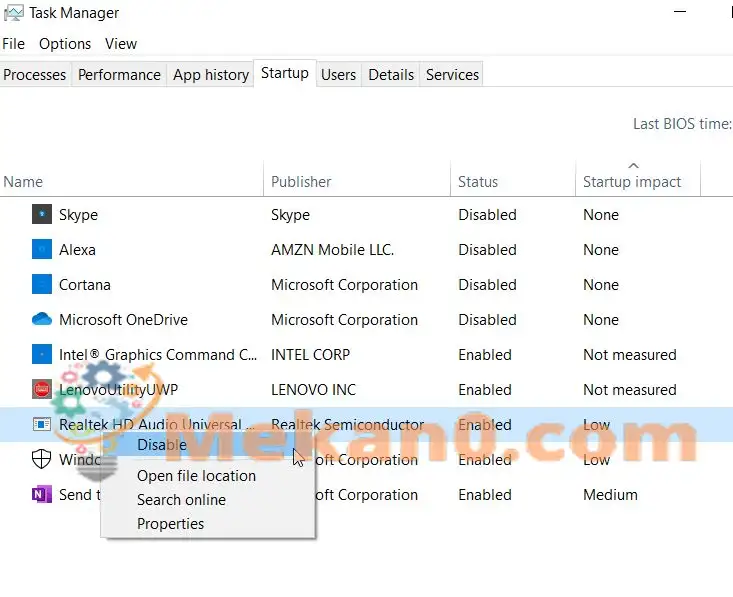This screenshot has width=733, height=597.
Task: Click Enabled status in the LenovoUtilityUWP row
Action: click(x=485, y=389)
